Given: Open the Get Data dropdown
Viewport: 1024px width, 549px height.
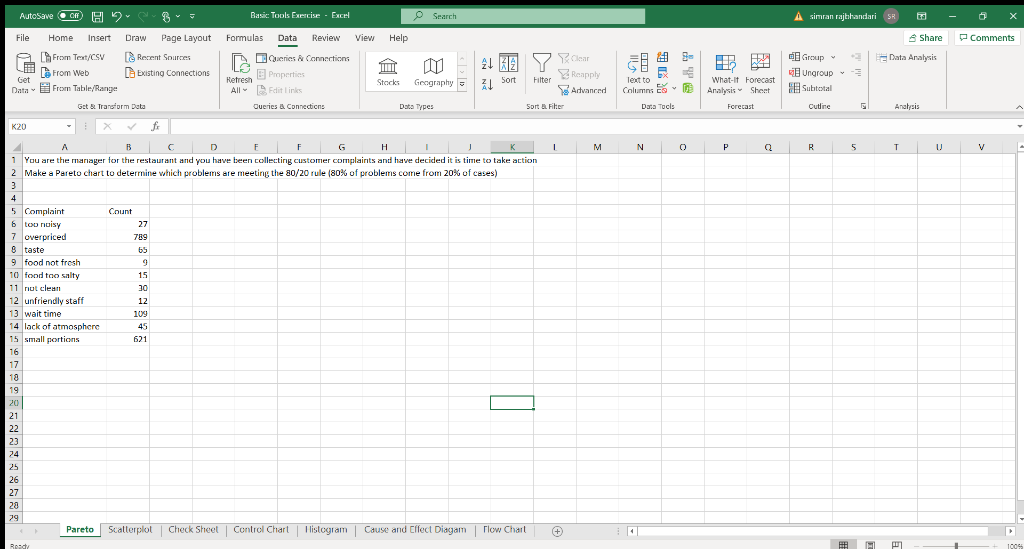Looking at the screenshot, I should 24,73.
